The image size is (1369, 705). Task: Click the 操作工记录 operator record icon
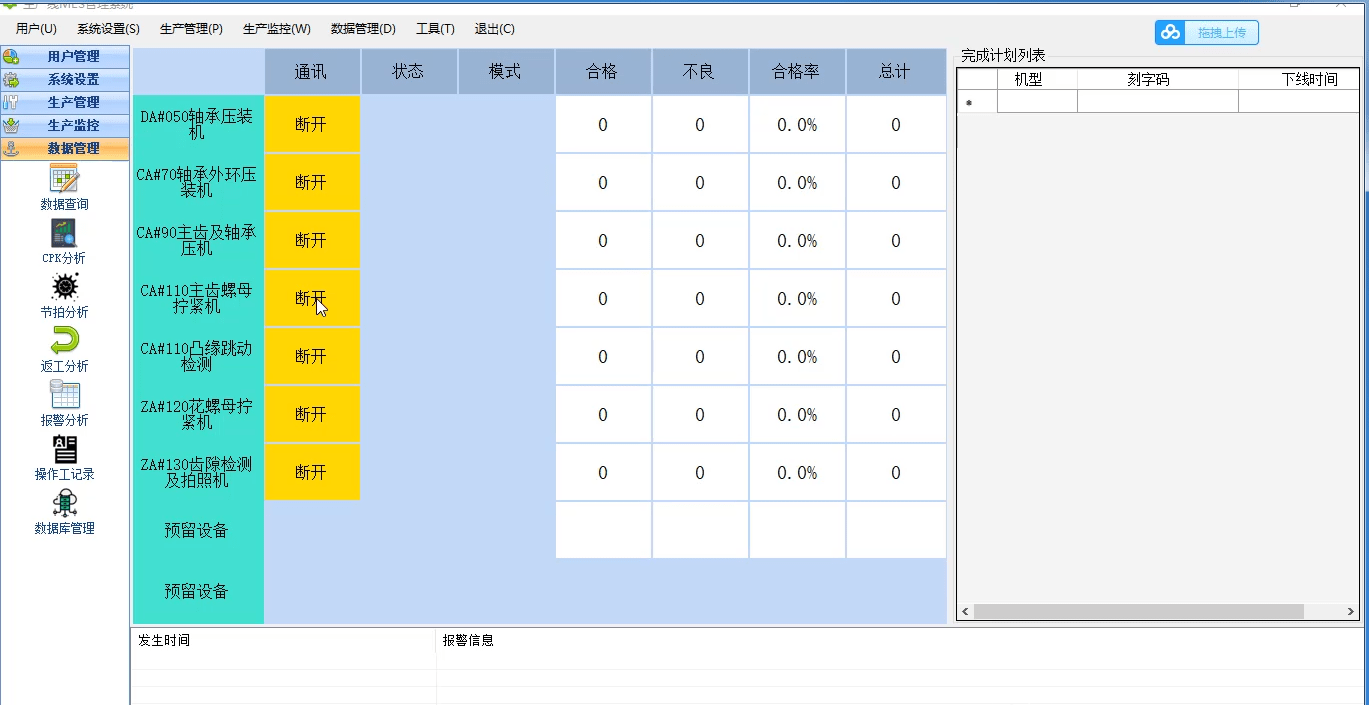[65, 450]
